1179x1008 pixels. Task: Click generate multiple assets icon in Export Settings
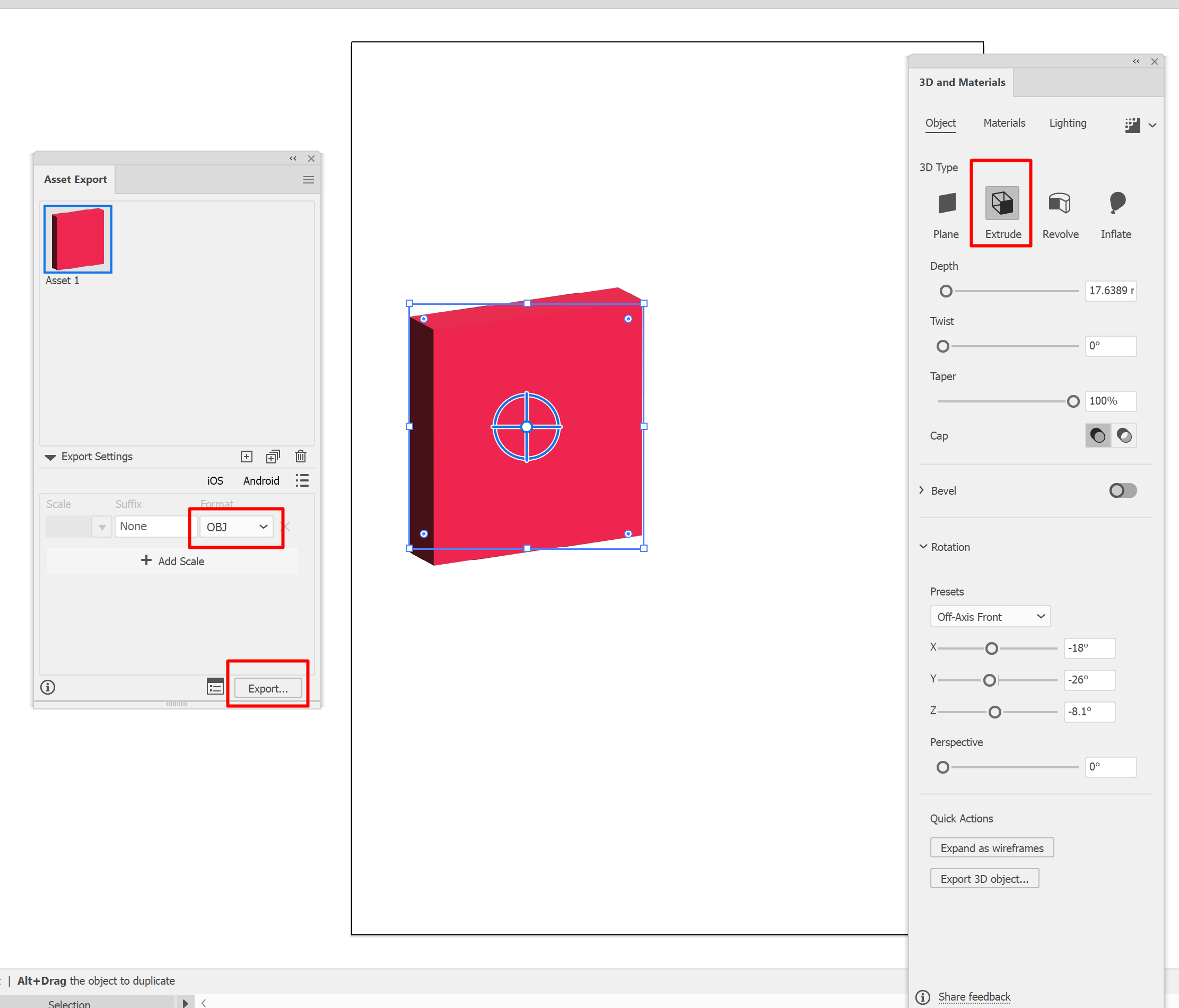click(273, 456)
